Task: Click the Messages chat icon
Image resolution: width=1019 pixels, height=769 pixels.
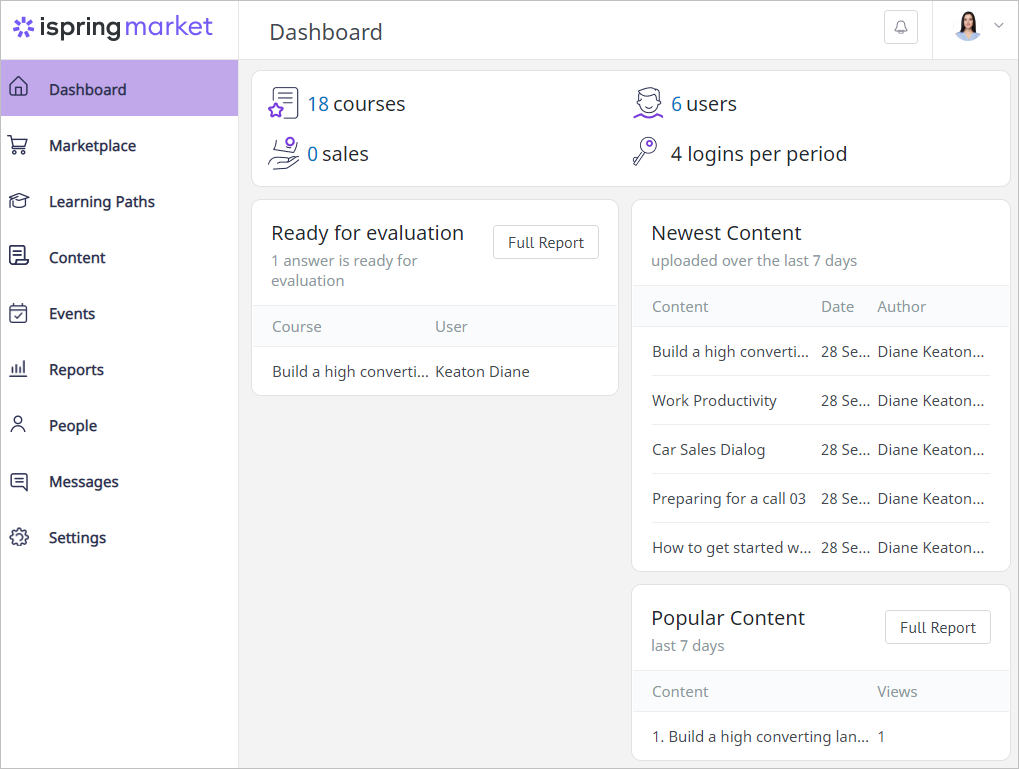Action: 18,481
